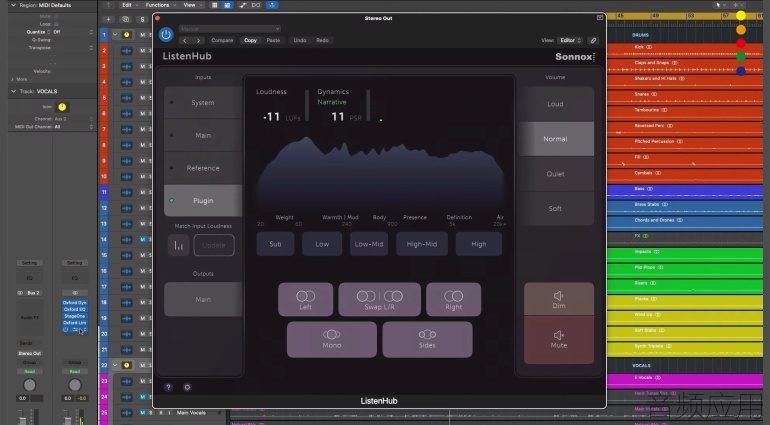Click the automation curve icon in toolbar

[243, 5]
